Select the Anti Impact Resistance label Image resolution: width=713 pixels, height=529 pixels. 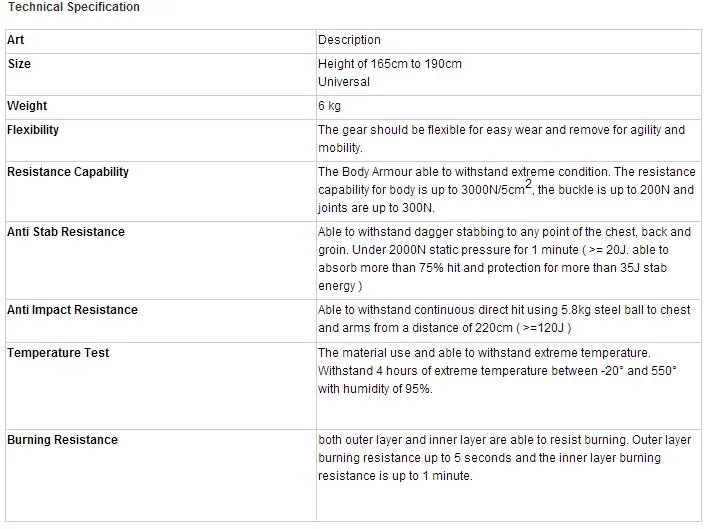(72, 310)
